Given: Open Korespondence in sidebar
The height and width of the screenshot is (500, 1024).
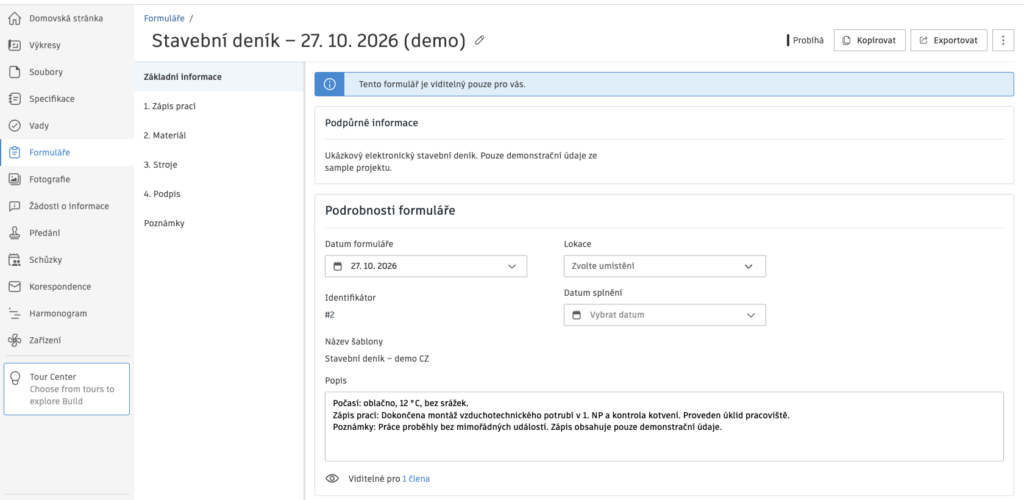Looking at the screenshot, I should tap(67, 286).
